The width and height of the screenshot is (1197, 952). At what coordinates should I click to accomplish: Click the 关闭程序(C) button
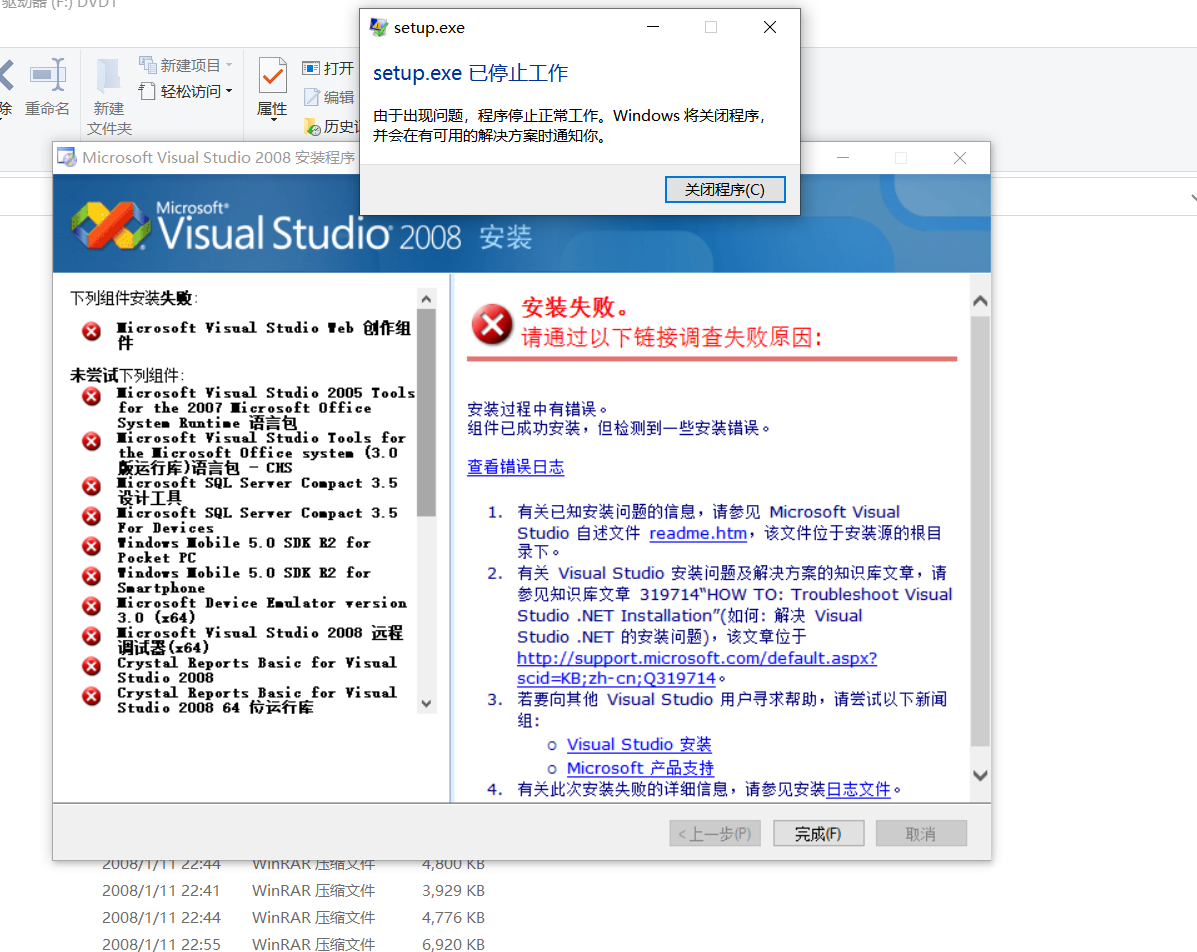[x=724, y=189]
